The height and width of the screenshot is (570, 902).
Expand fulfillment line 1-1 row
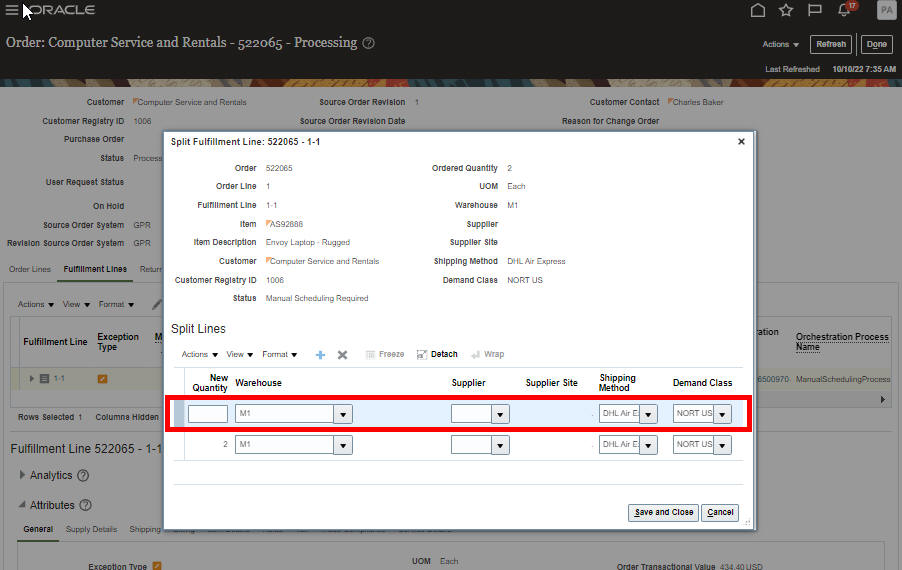coord(32,378)
